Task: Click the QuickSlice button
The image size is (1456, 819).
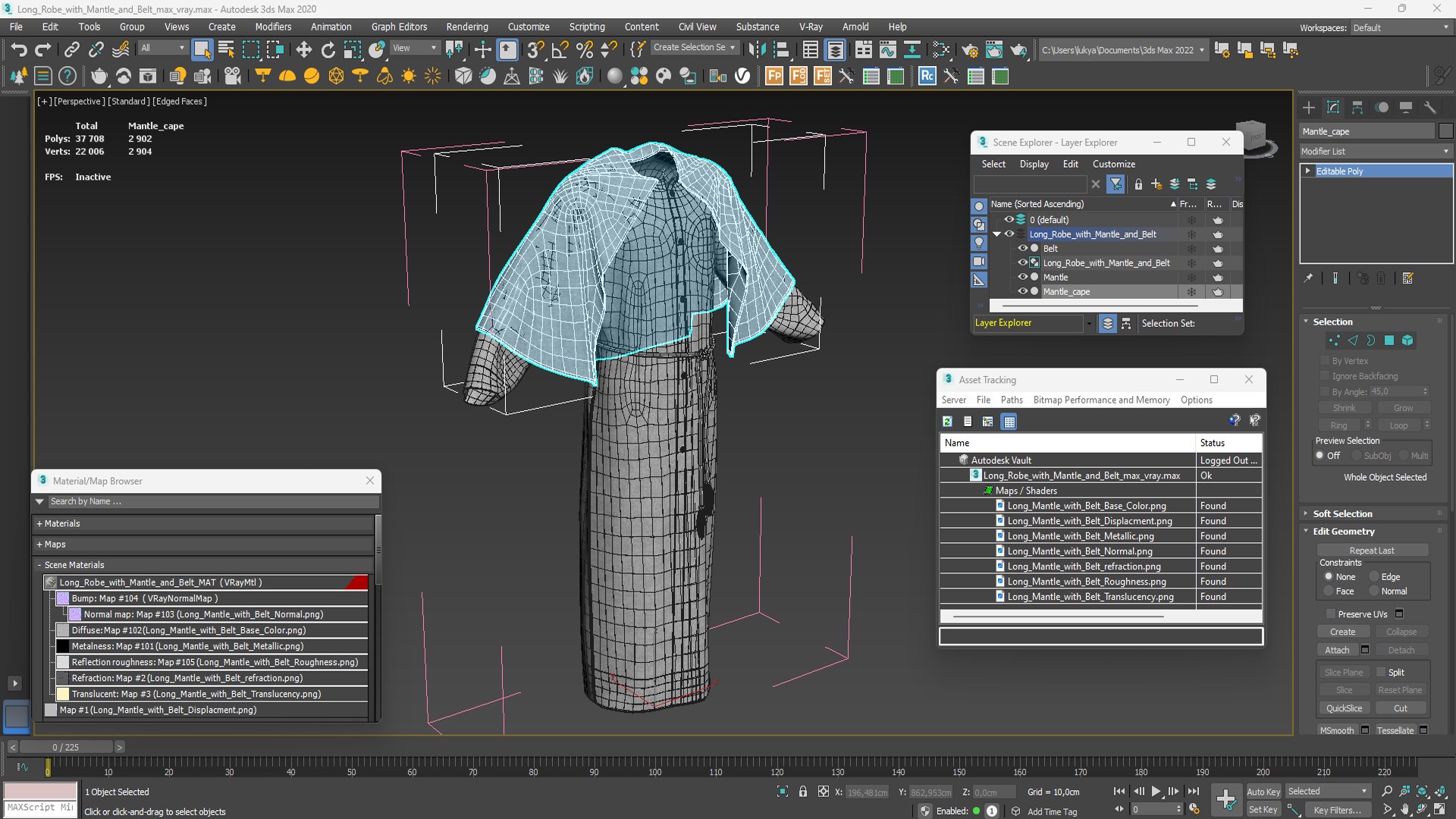Action: pos(1344,708)
